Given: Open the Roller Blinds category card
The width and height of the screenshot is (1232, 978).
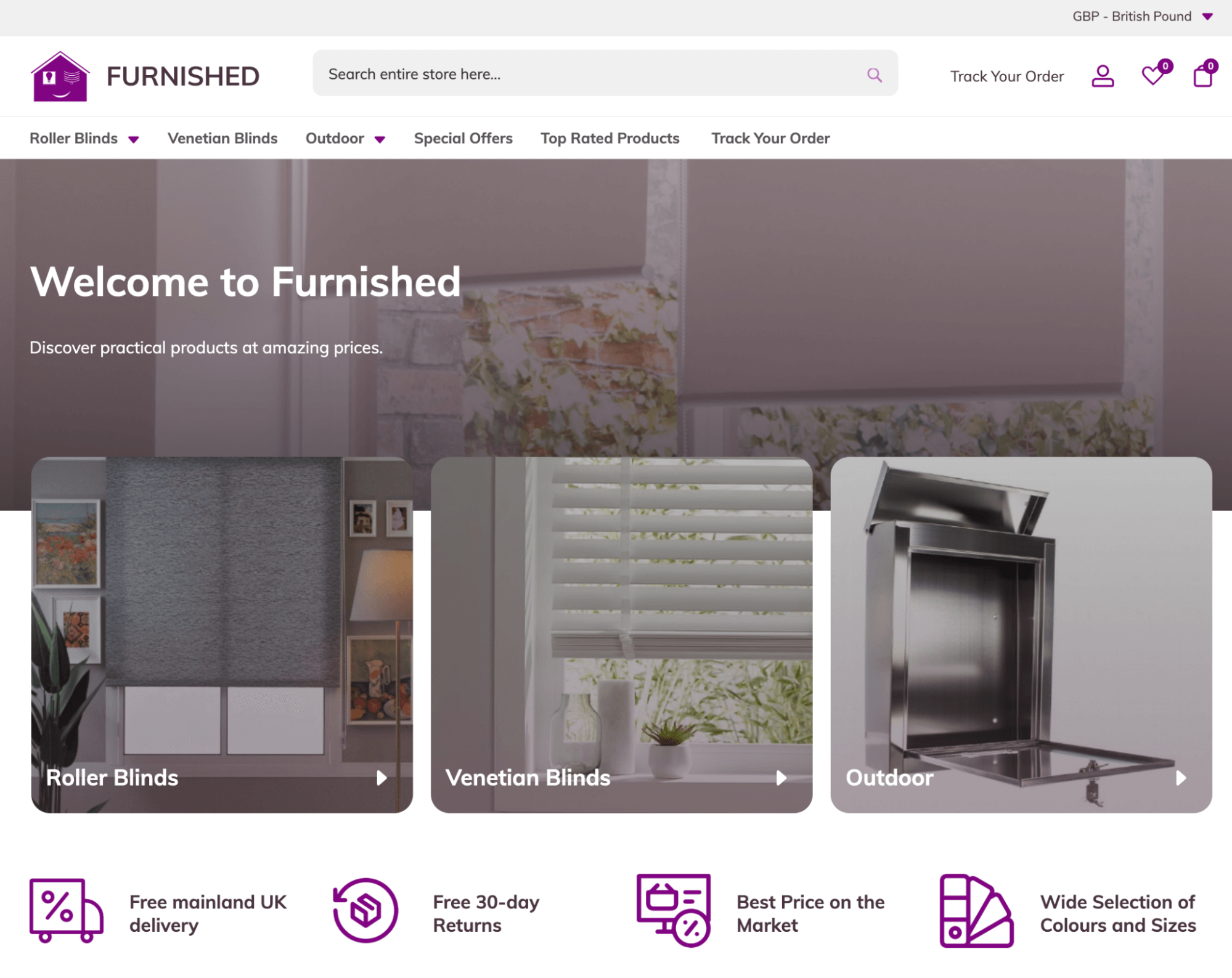Looking at the screenshot, I should coord(222,635).
